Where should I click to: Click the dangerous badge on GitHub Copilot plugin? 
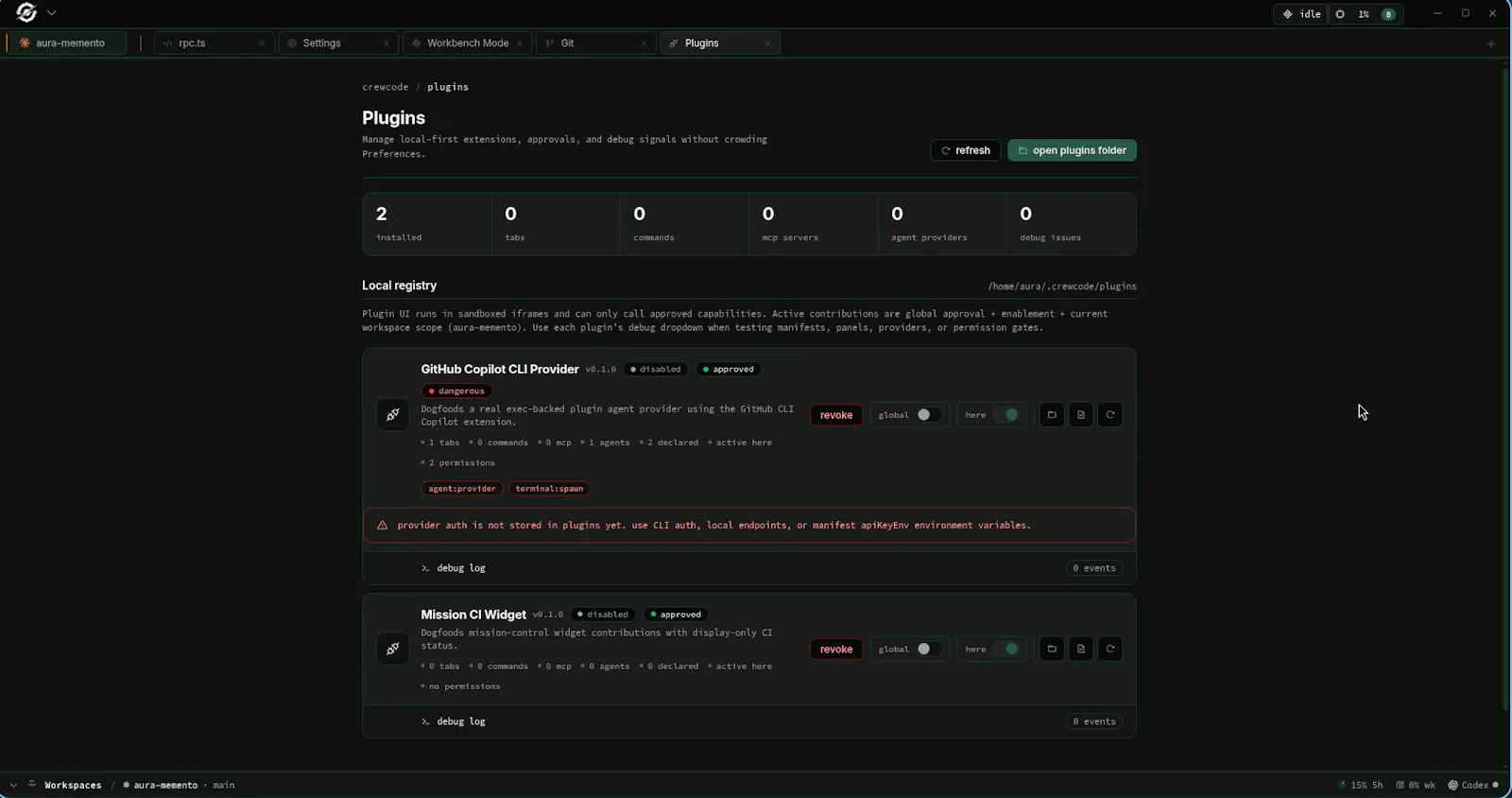(x=456, y=391)
